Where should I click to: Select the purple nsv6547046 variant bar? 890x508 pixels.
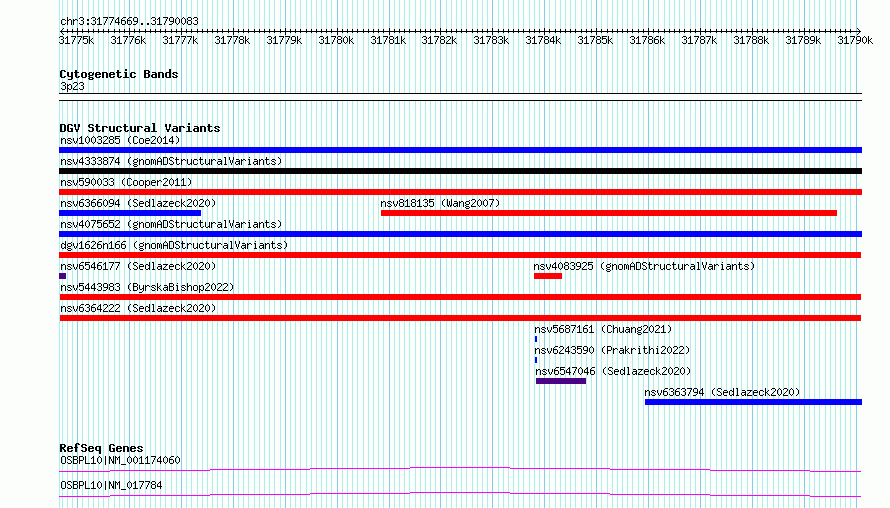pos(561,381)
